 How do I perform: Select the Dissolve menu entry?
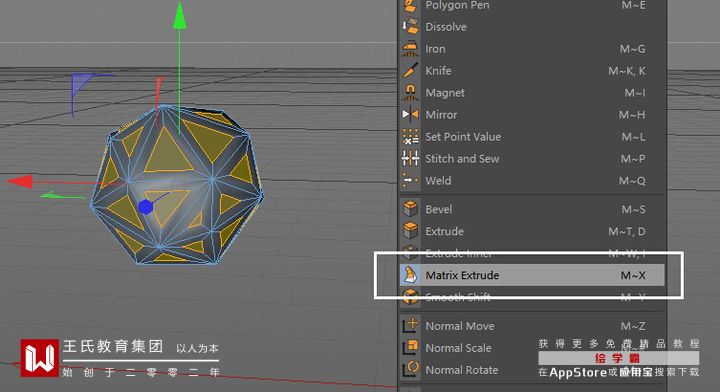(x=533, y=27)
